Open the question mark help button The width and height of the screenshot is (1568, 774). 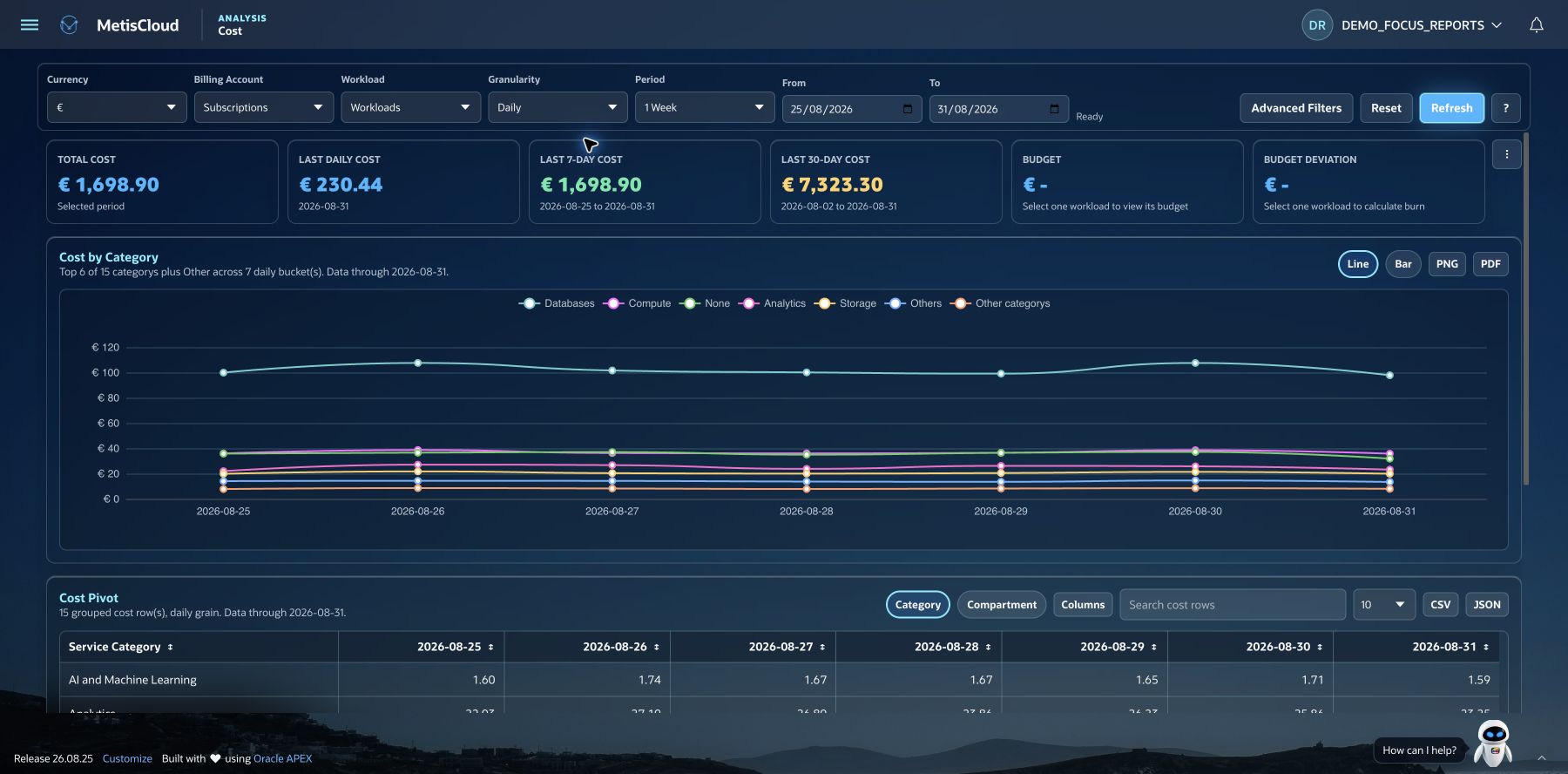click(1505, 108)
